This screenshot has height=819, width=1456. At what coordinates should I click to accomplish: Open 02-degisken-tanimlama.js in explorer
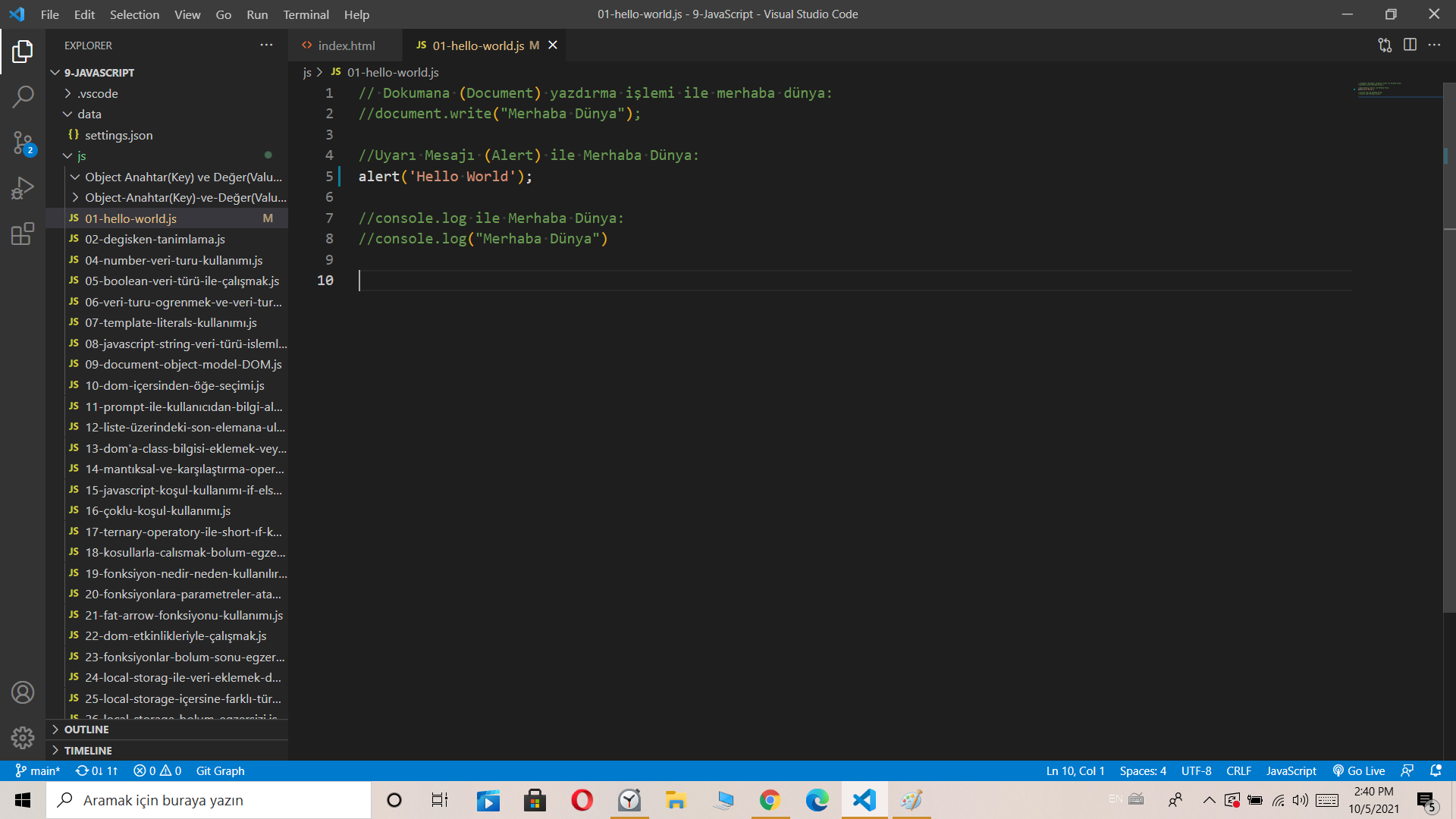click(x=155, y=239)
